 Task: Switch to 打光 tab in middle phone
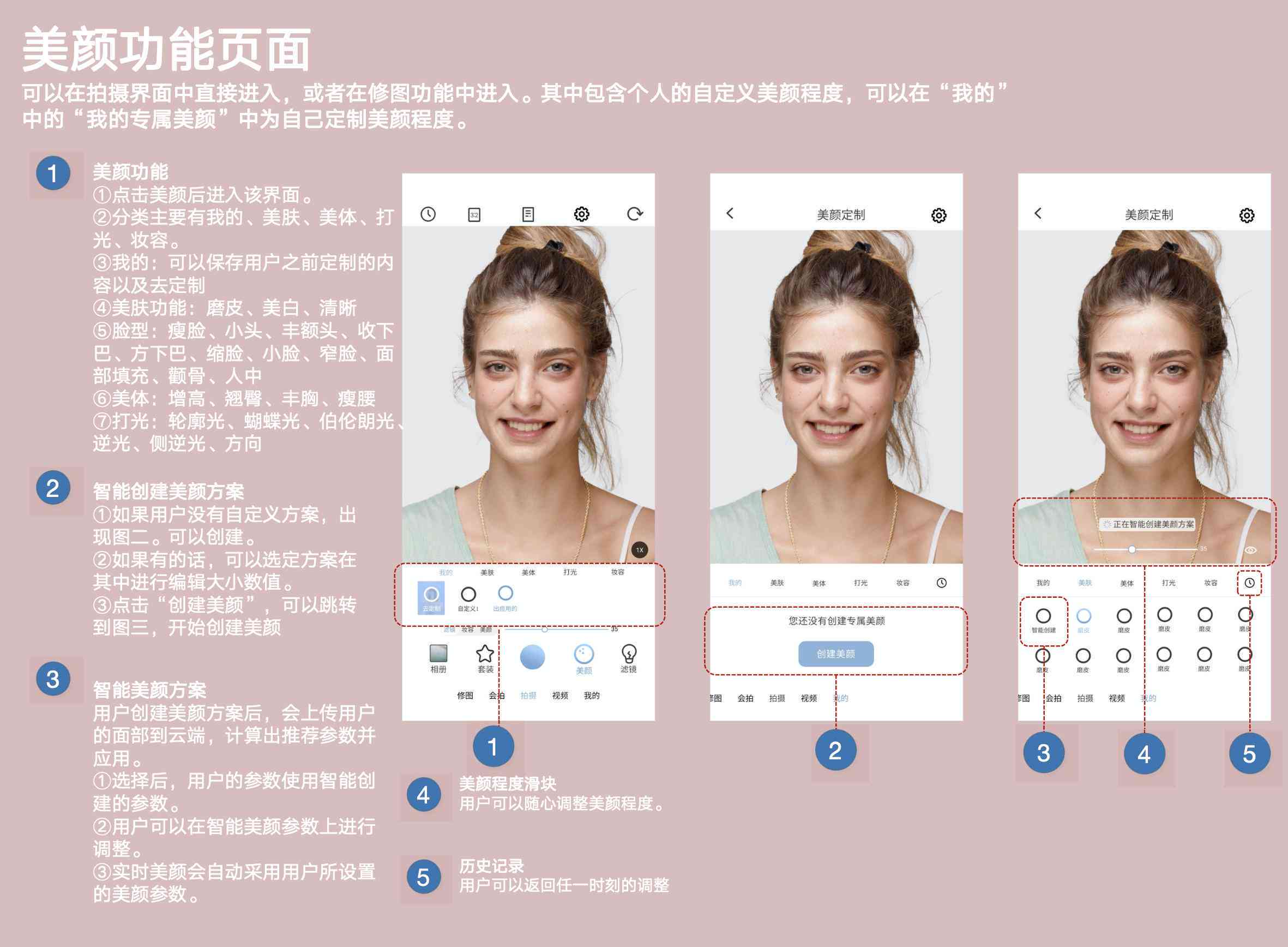coord(860,583)
